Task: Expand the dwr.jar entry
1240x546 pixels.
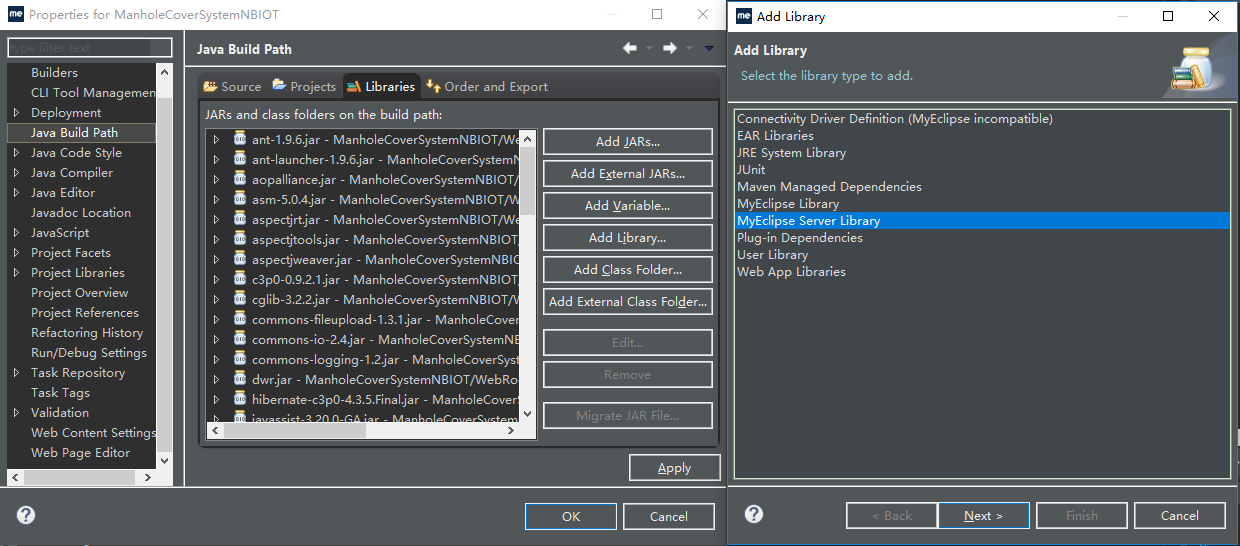Action: [216, 379]
